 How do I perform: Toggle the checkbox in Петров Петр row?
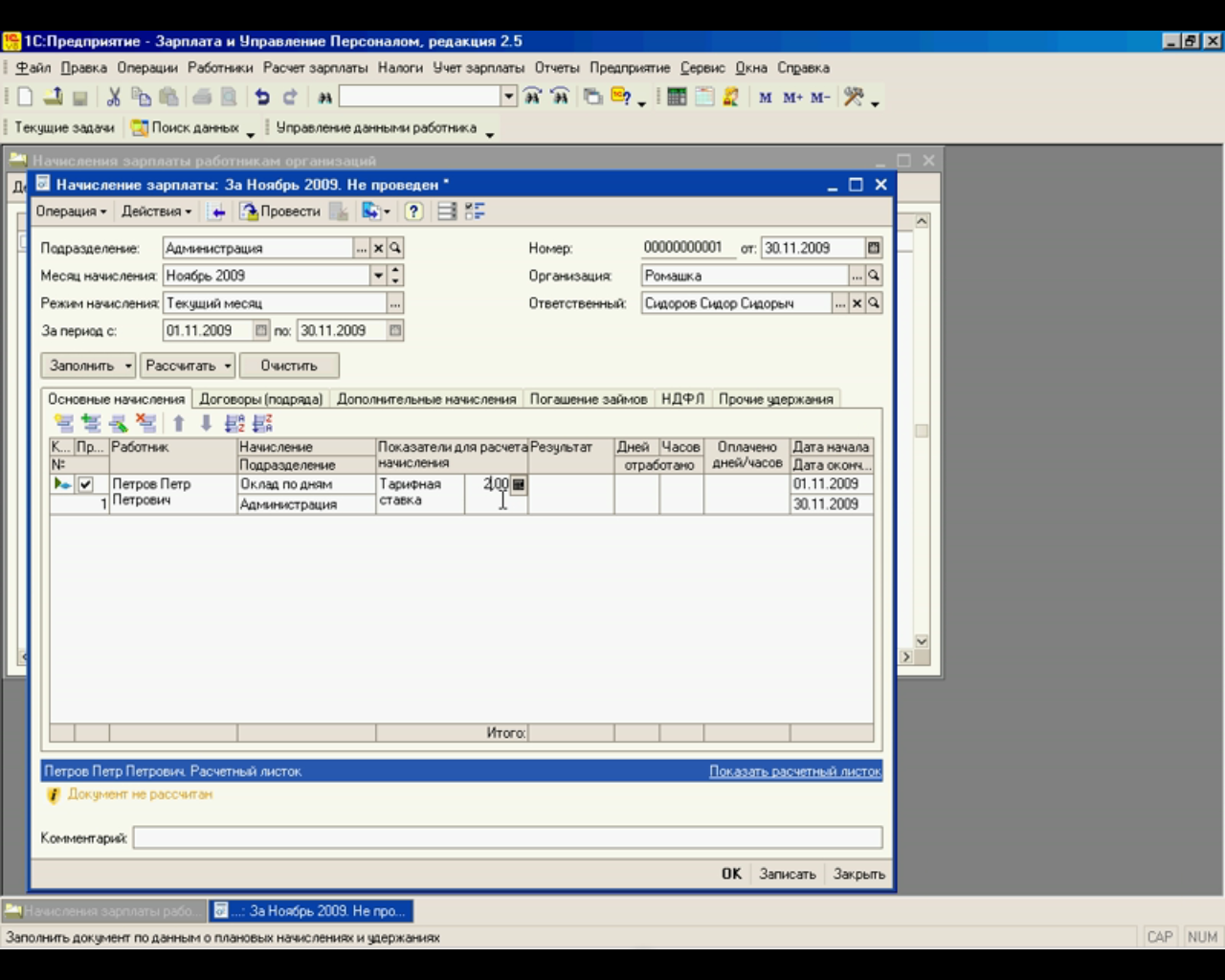[x=86, y=484]
